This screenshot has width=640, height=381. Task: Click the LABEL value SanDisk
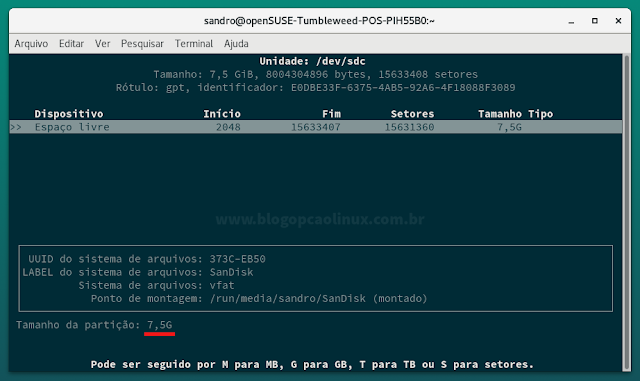[x=231, y=272]
